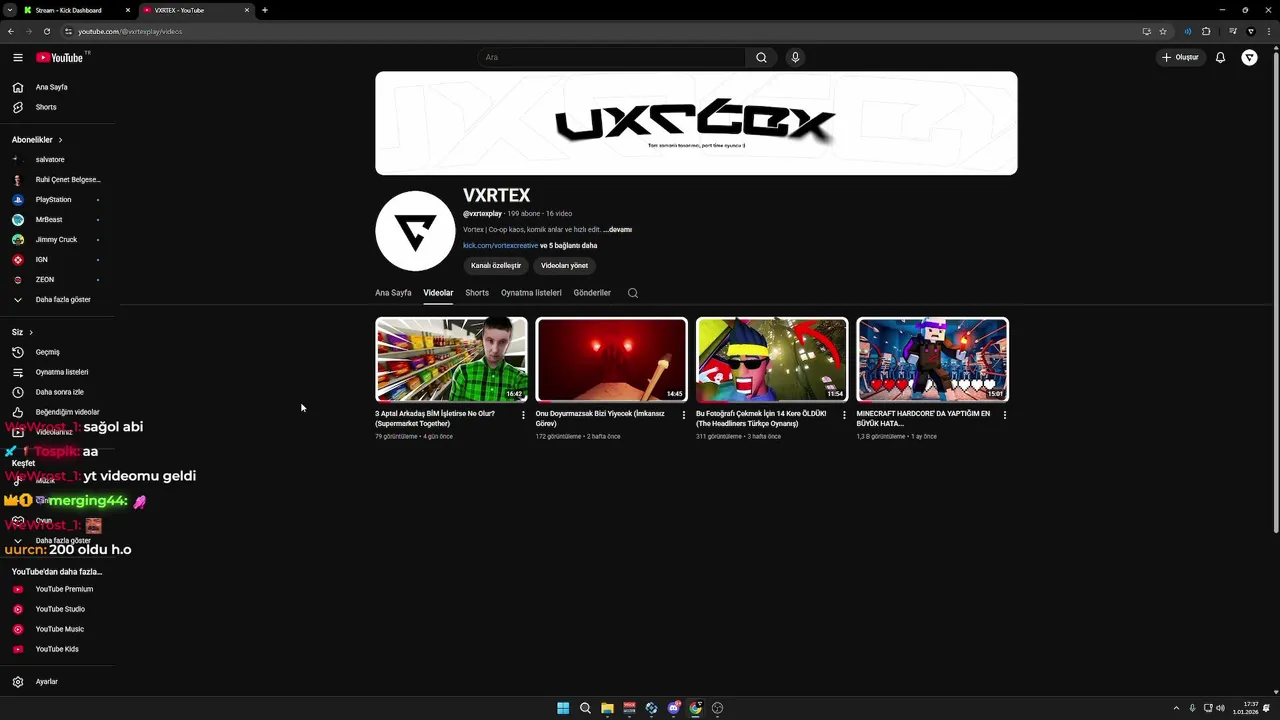Open the browser extensions puzzle icon
The width and height of the screenshot is (1280, 720).
click(1206, 31)
